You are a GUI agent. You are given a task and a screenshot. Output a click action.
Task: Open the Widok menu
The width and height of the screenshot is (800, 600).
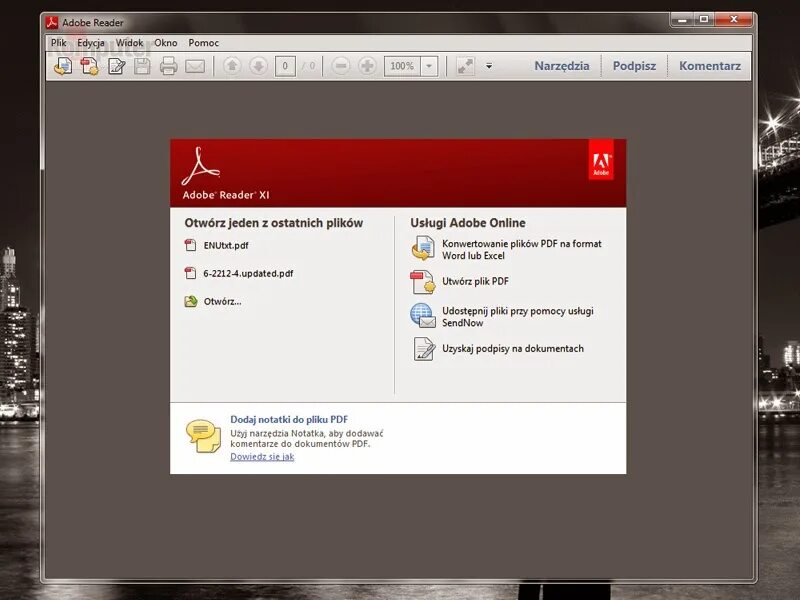pyautogui.click(x=130, y=43)
